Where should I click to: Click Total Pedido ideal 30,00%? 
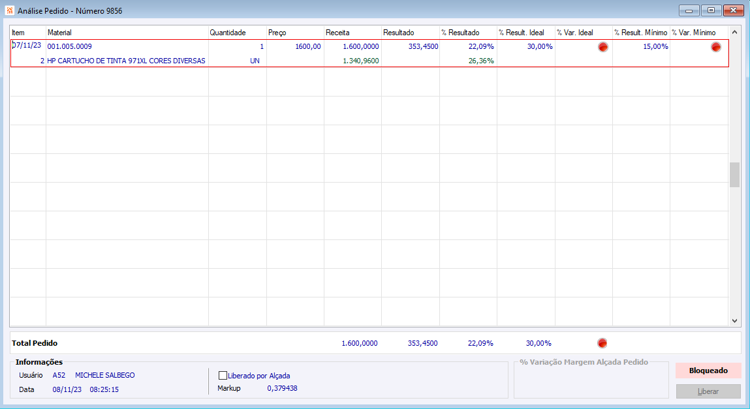pyautogui.click(x=539, y=343)
